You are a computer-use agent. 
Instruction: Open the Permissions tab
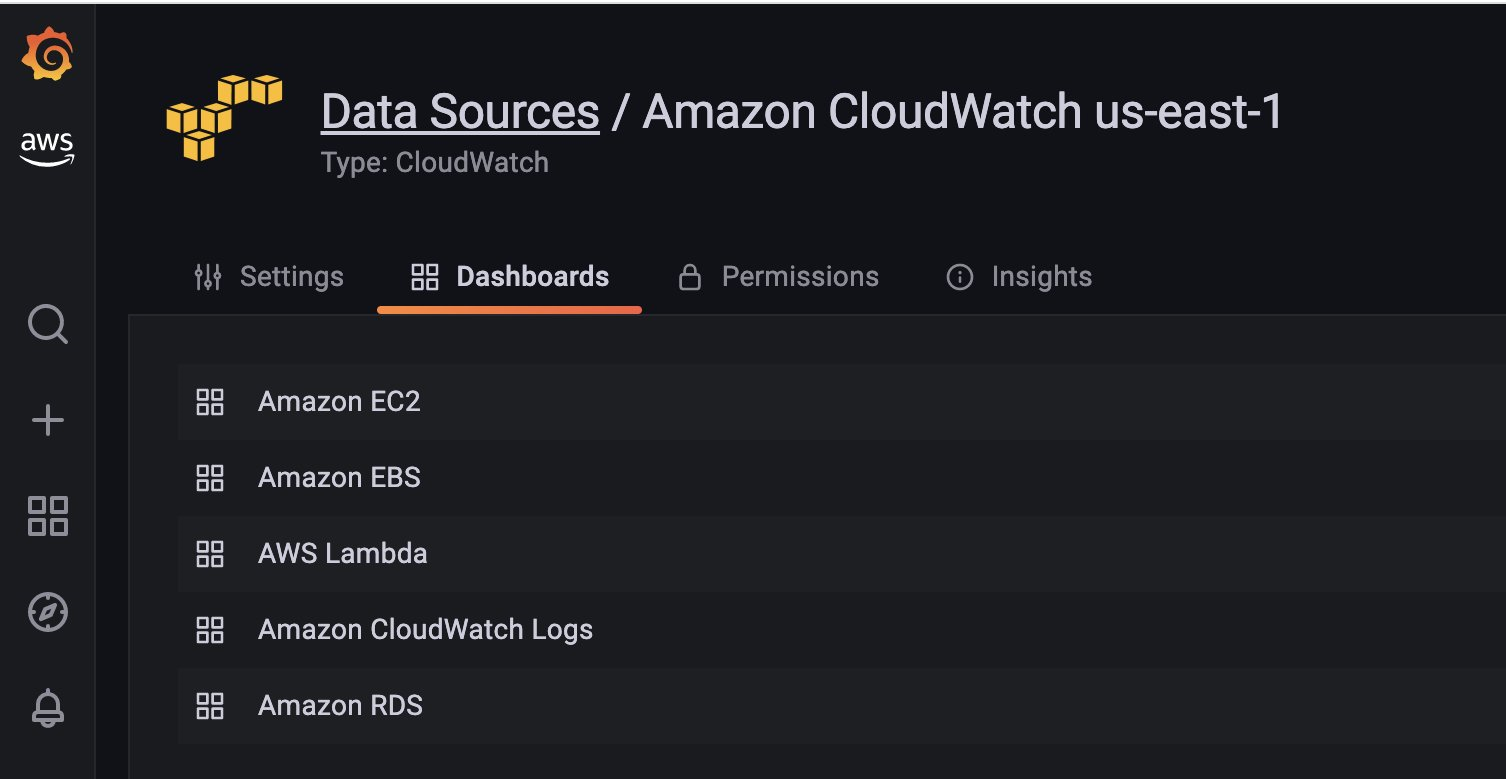tap(779, 277)
